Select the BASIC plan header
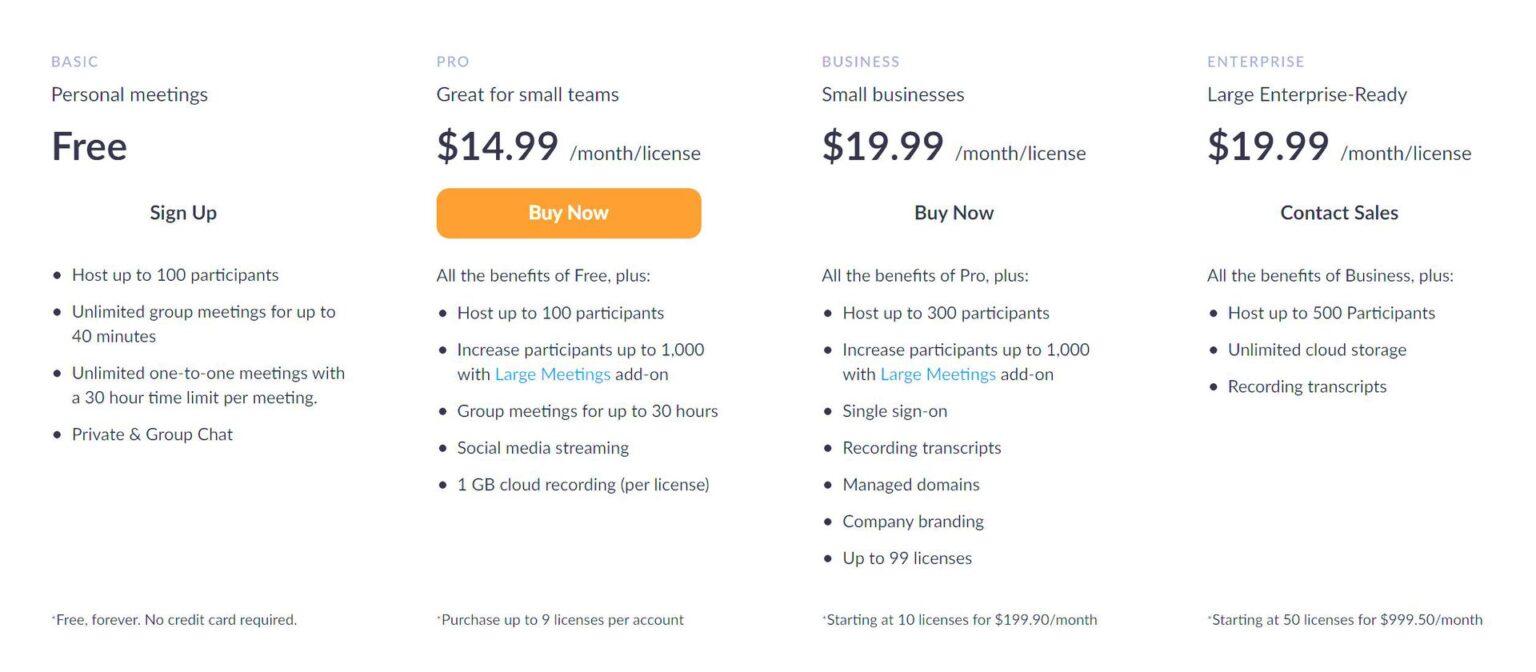The width and height of the screenshot is (1536, 672). pyautogui.click(x=74, y=61)
